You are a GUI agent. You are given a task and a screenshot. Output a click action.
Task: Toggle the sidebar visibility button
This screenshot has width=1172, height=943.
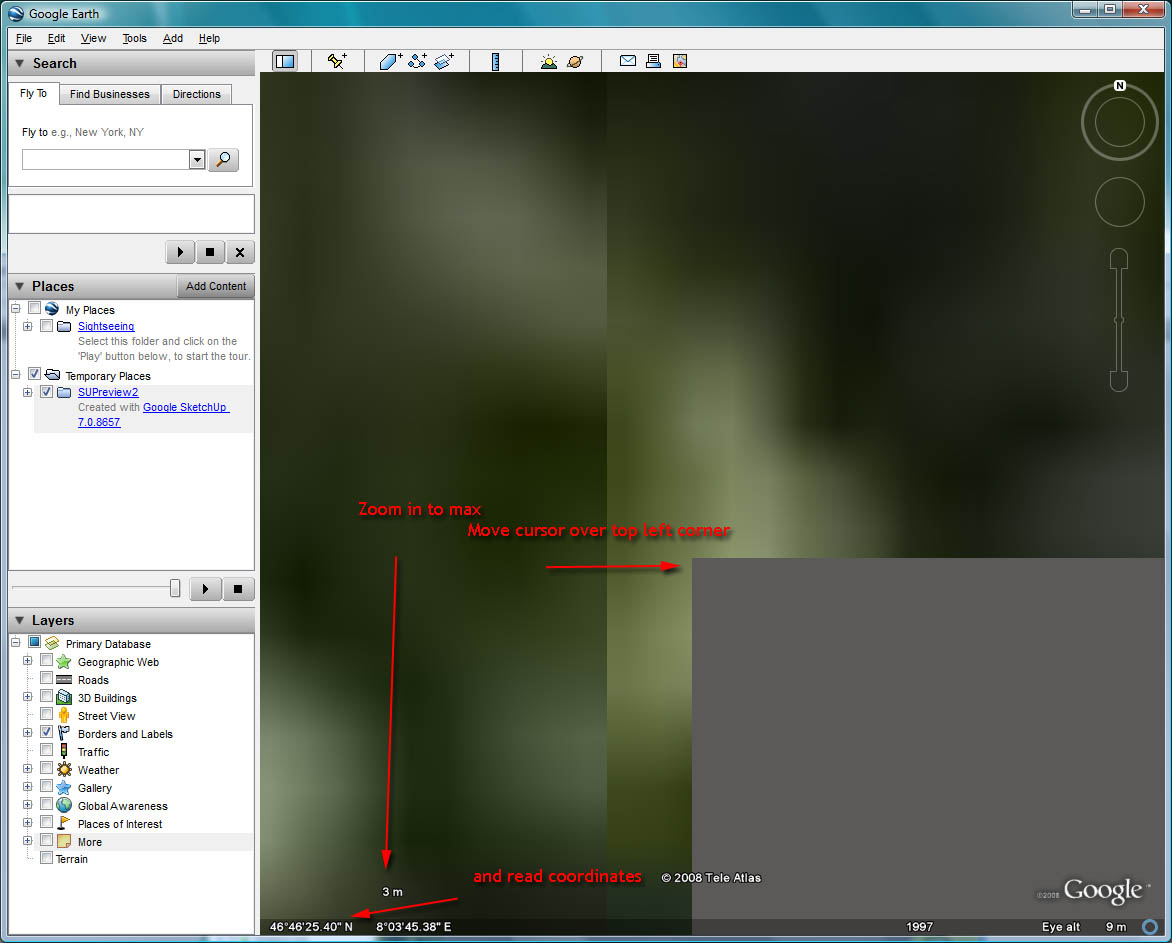point(285,61)
